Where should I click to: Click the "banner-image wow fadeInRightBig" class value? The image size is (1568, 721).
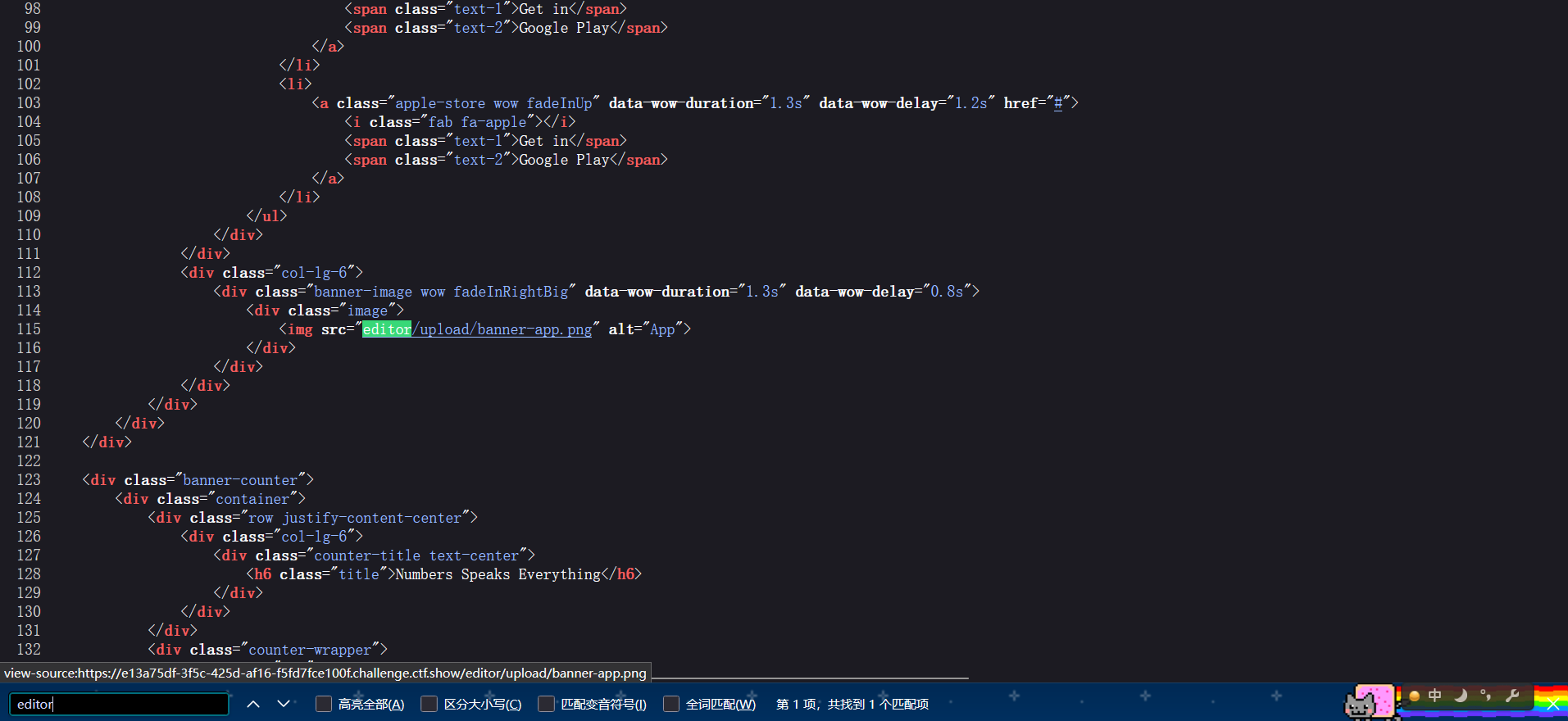pos(441,292)
